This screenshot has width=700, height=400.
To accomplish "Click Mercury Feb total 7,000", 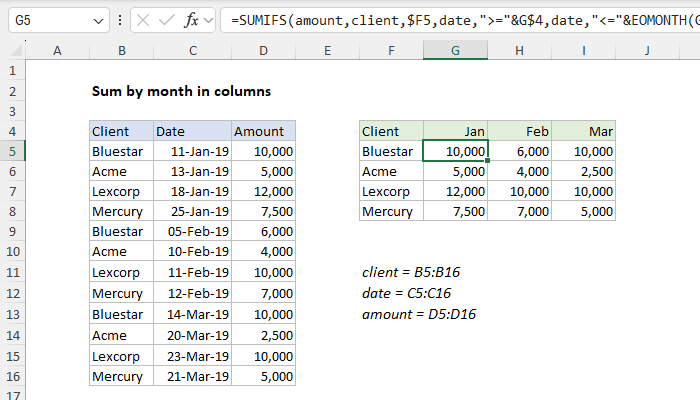I will pyautogui.click(x=519, y=211).
